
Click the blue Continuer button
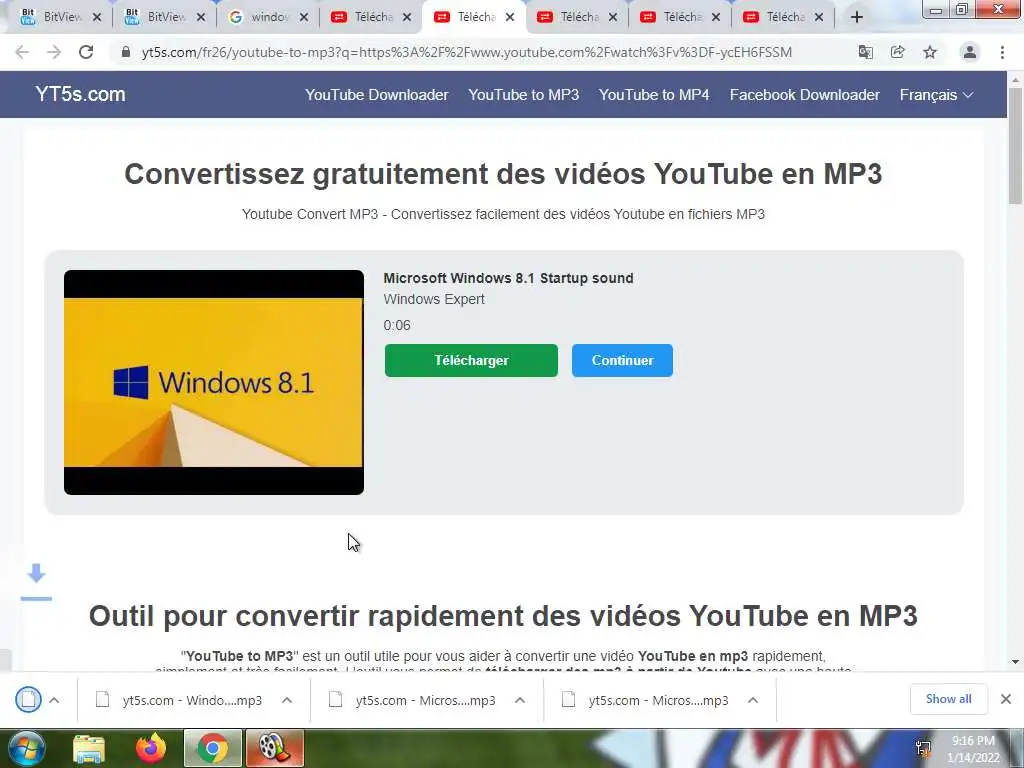tap(622, 360)
